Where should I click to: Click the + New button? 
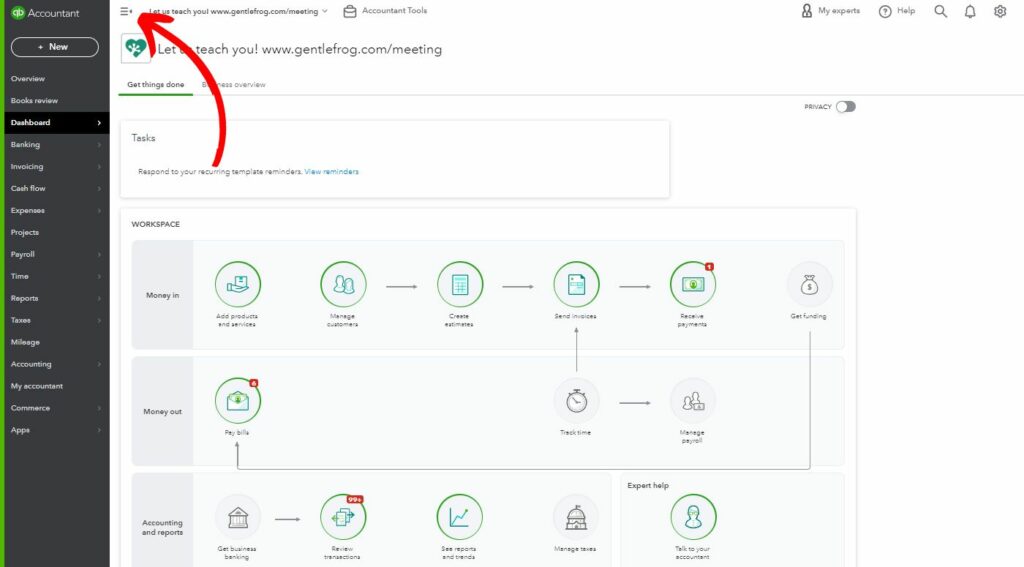[x=54, y=47]
